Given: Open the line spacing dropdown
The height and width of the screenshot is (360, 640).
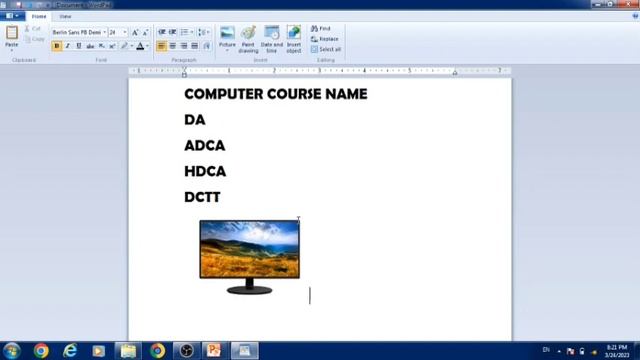Looking at the screenshot, I should [203, 32].
